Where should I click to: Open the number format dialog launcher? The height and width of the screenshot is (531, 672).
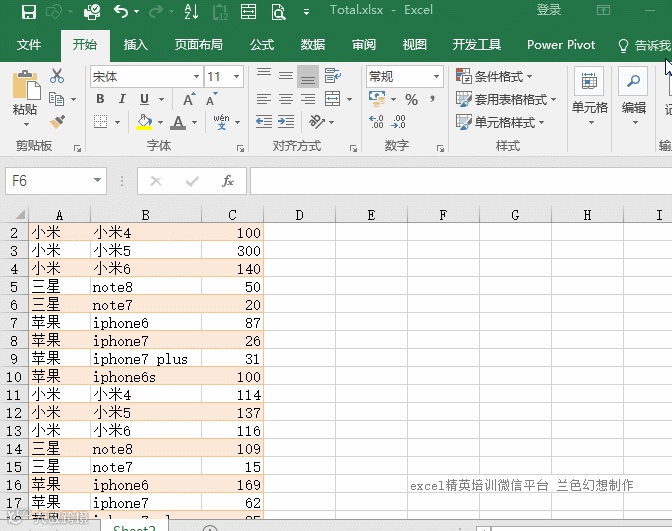coord(440,148)
